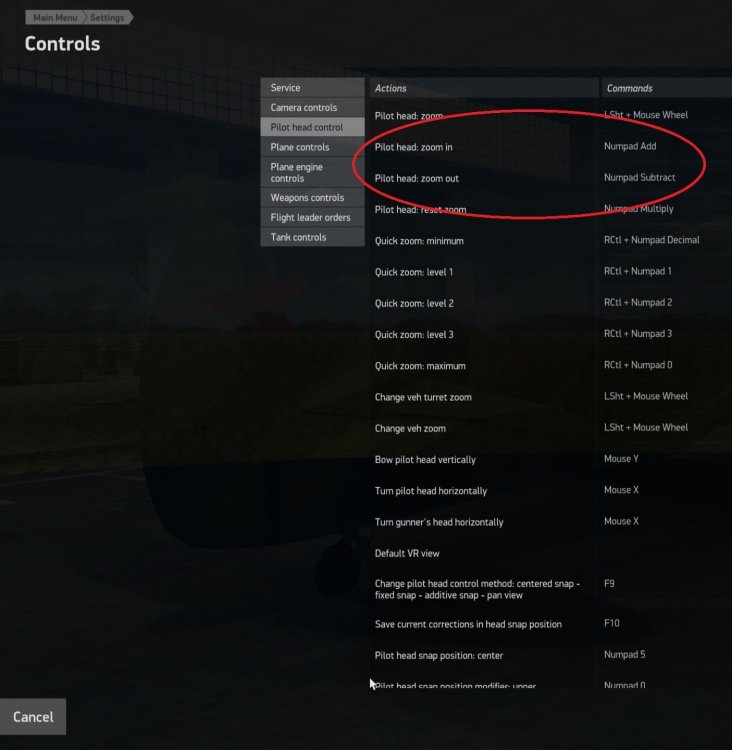Click the Mouse Y command for bow pilot head
Viewport: 732px width, 750px height.
pos(621,459)
